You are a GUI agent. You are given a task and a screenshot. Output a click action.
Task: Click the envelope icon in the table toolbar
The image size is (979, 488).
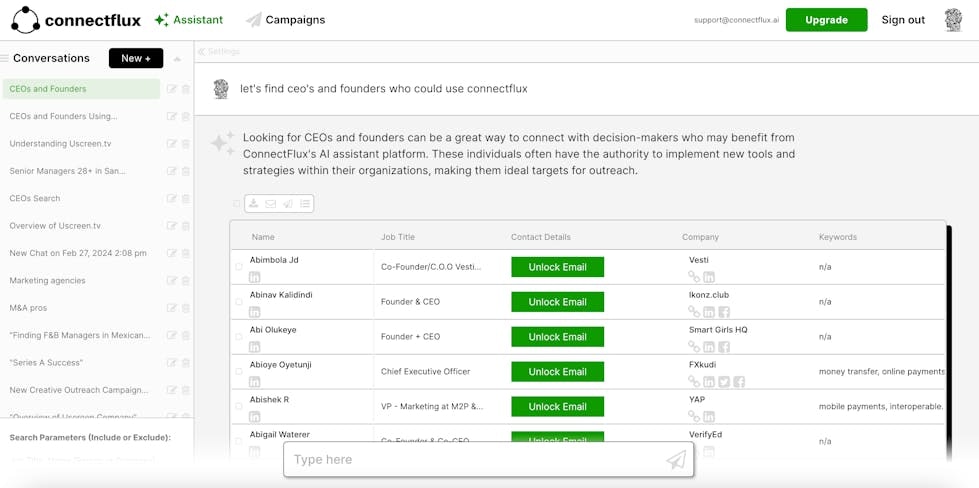[x=271, y=204]
